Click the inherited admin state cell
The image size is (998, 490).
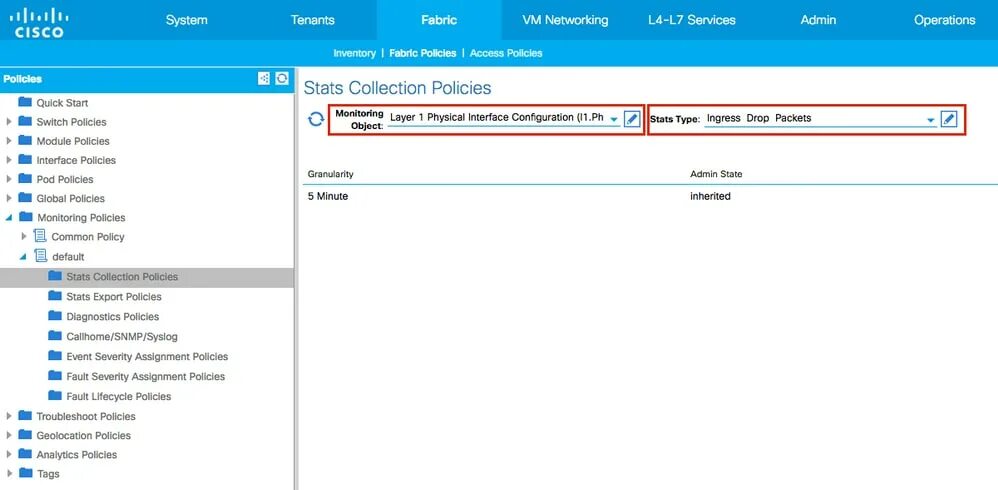[x=710, y=197]
